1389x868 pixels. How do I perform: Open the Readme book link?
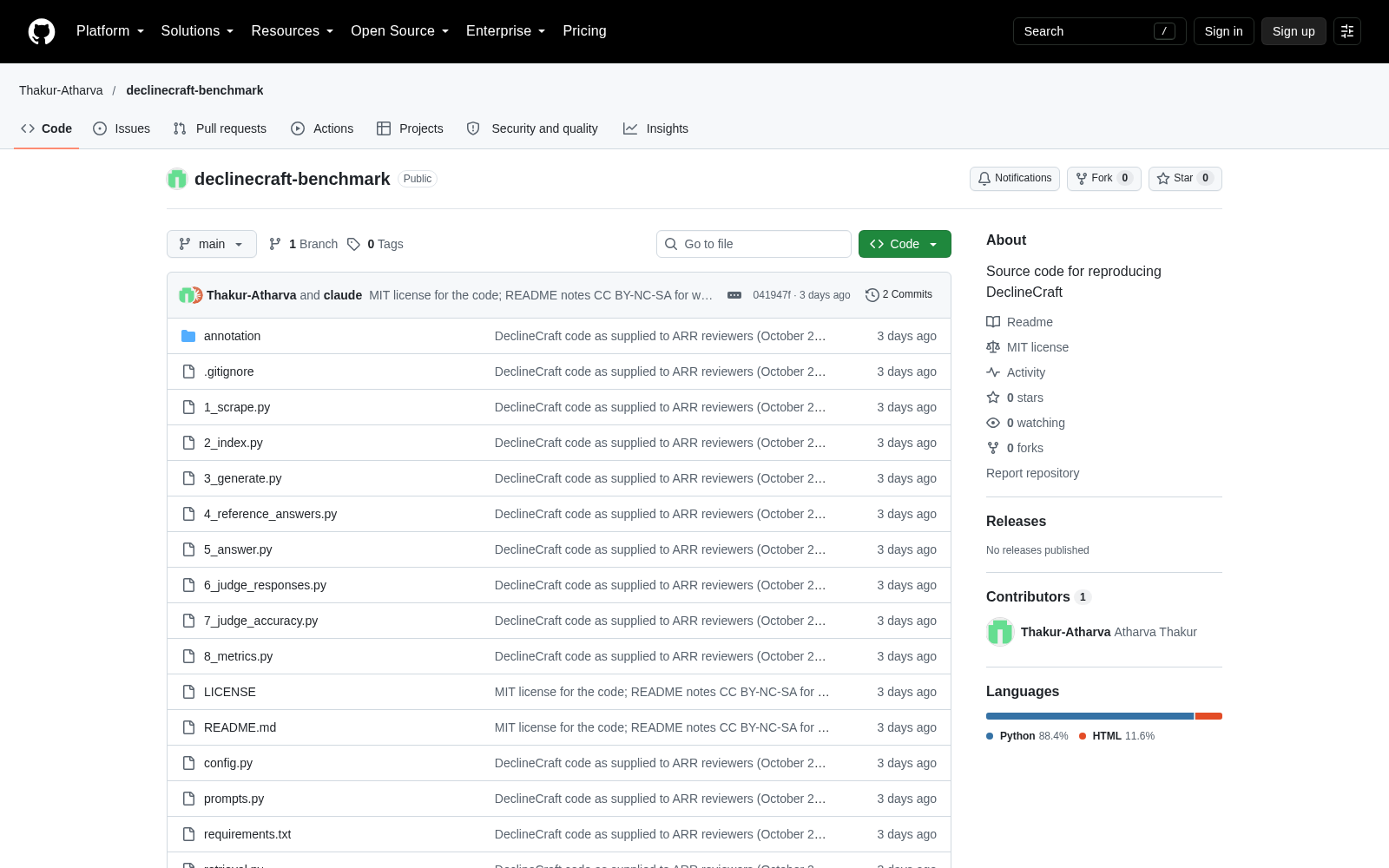[x=1019, y=322]
